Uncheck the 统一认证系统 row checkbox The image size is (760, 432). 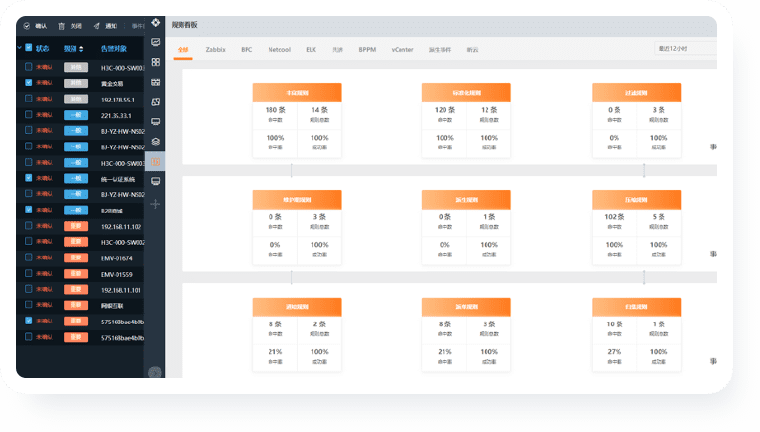[x=29, y=178]
